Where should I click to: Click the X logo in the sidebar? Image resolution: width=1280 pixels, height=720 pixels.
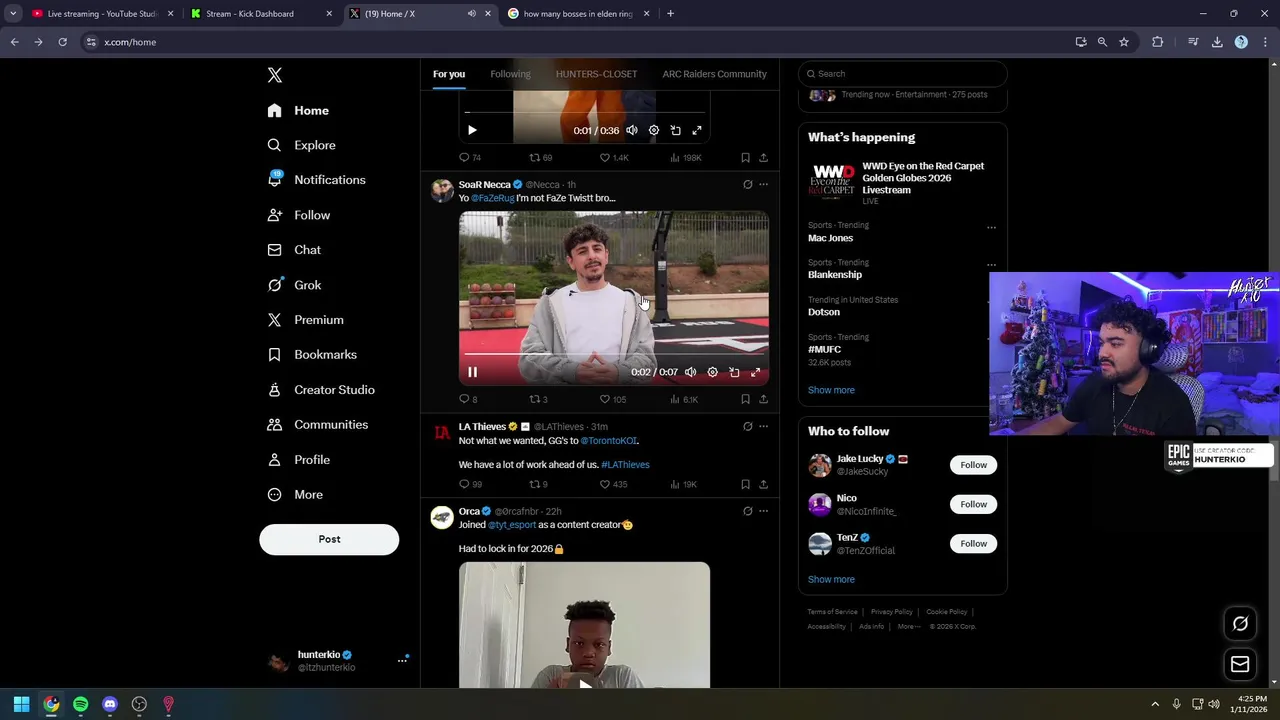[x=275, y=75]
